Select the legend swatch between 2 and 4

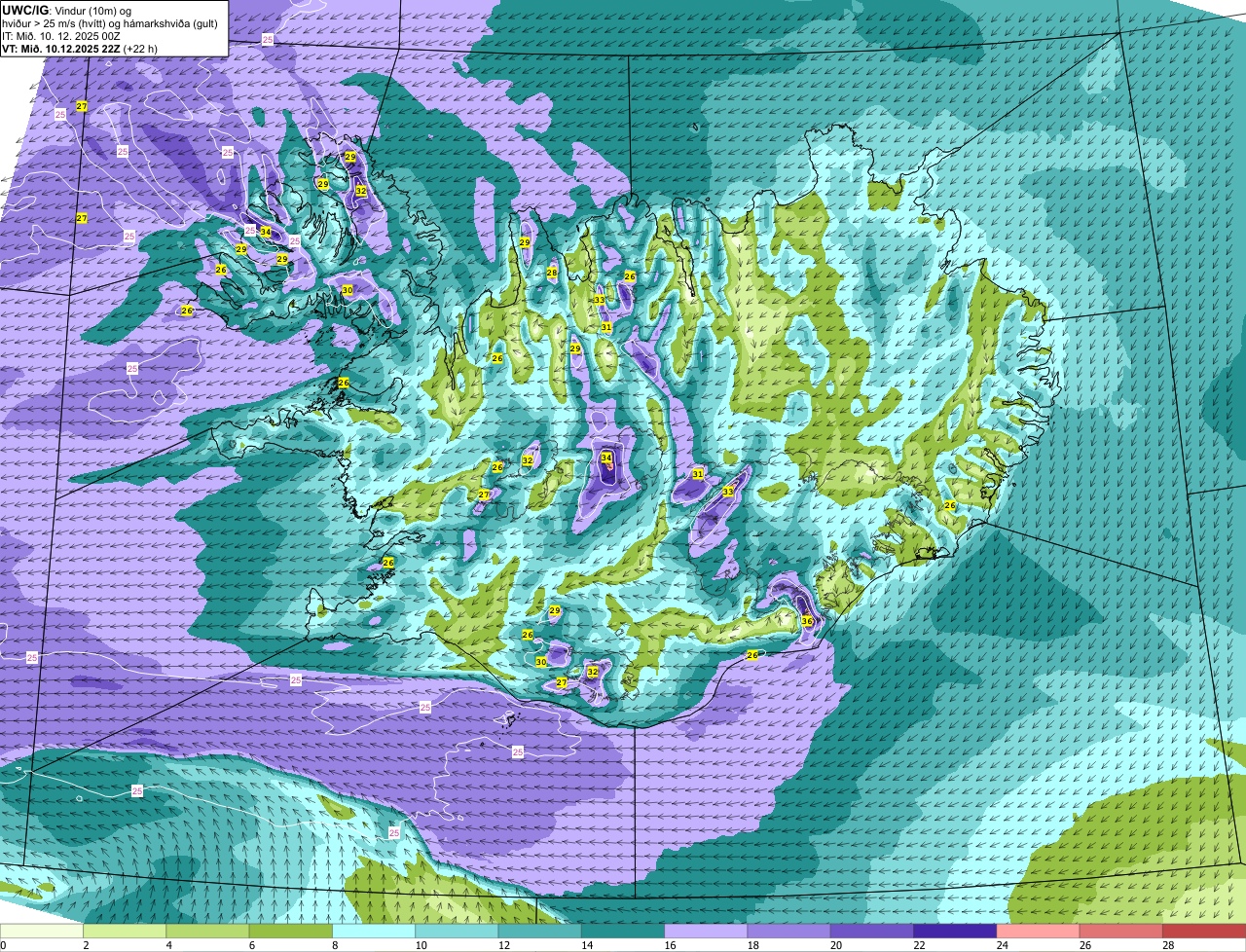[x=125, y=932]
